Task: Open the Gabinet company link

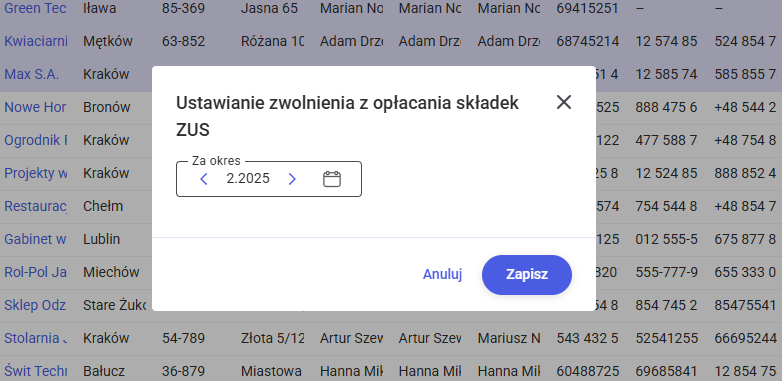Action: 35,239
